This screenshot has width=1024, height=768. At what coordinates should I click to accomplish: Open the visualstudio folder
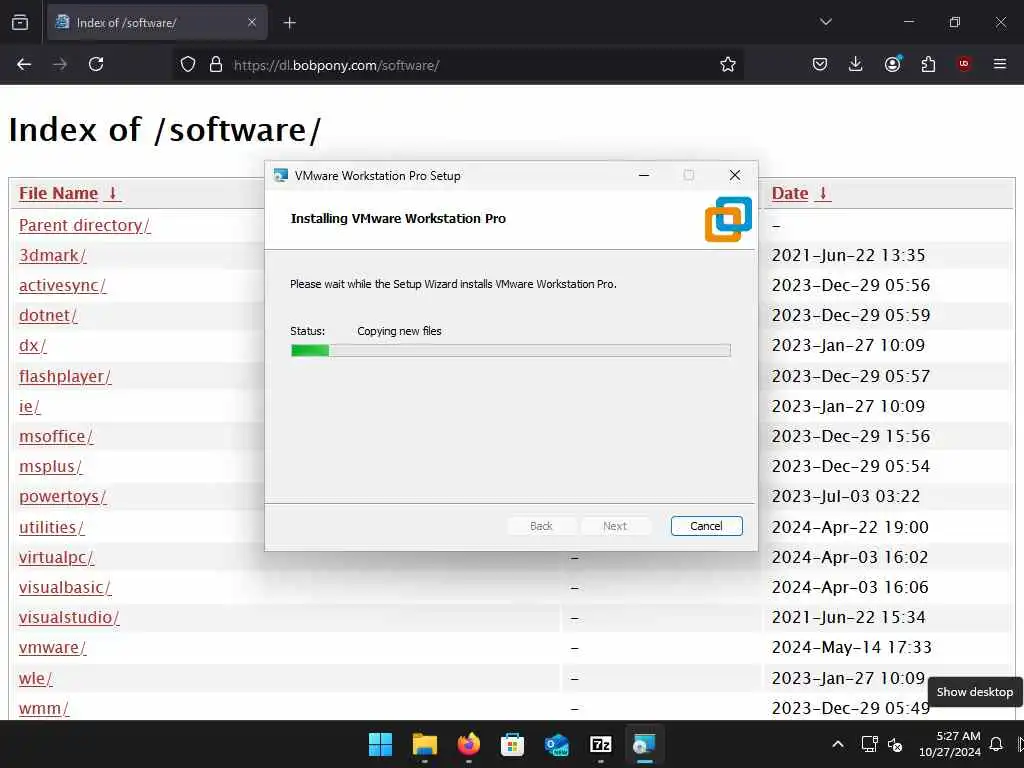(69, 617)
